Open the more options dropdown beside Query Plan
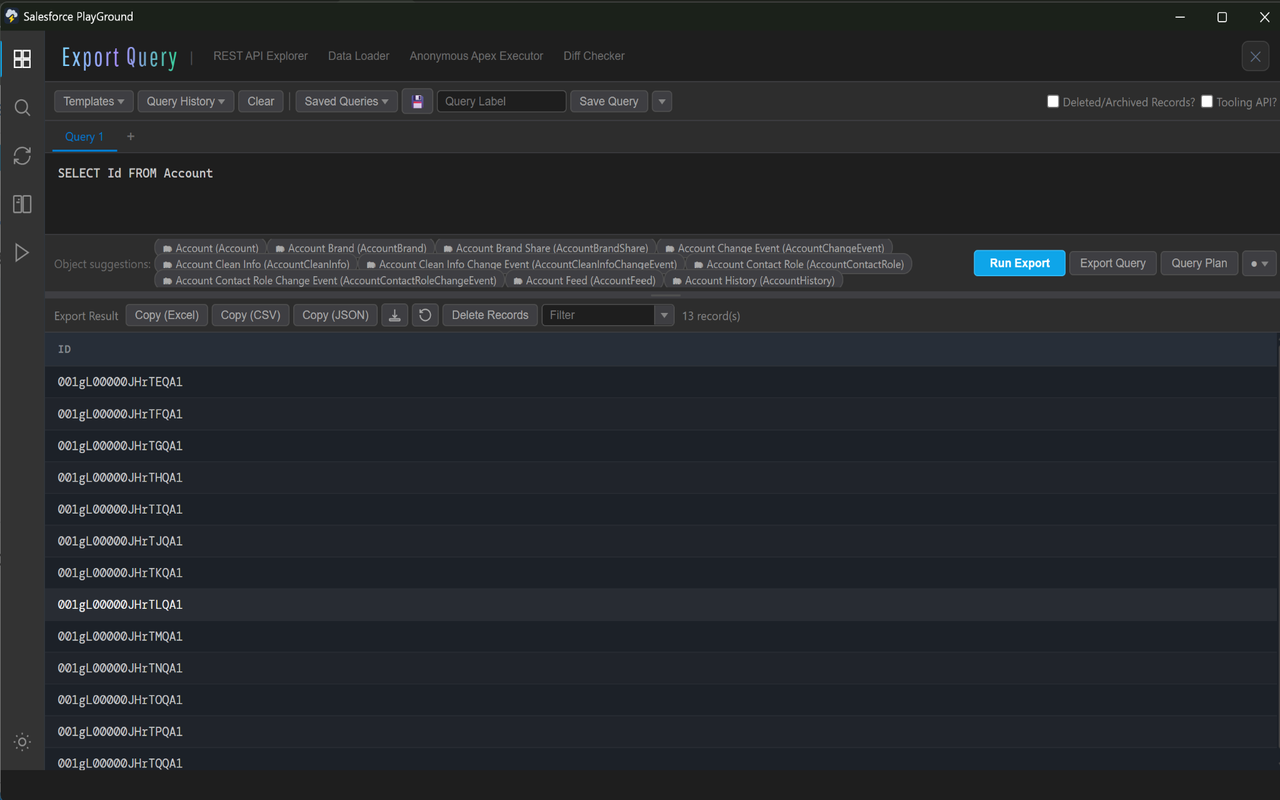Viewport: 1280px width, 800px height. point(1259,263)
